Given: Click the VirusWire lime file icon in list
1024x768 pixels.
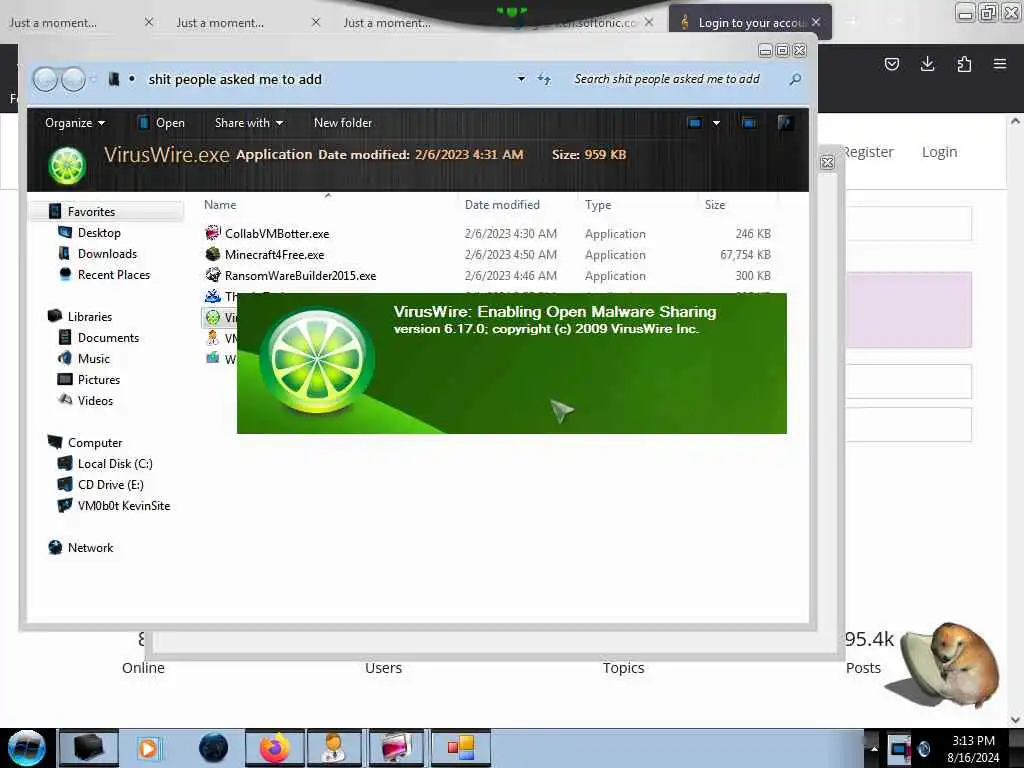Looking at the screenshot, I should click(213, 317).
